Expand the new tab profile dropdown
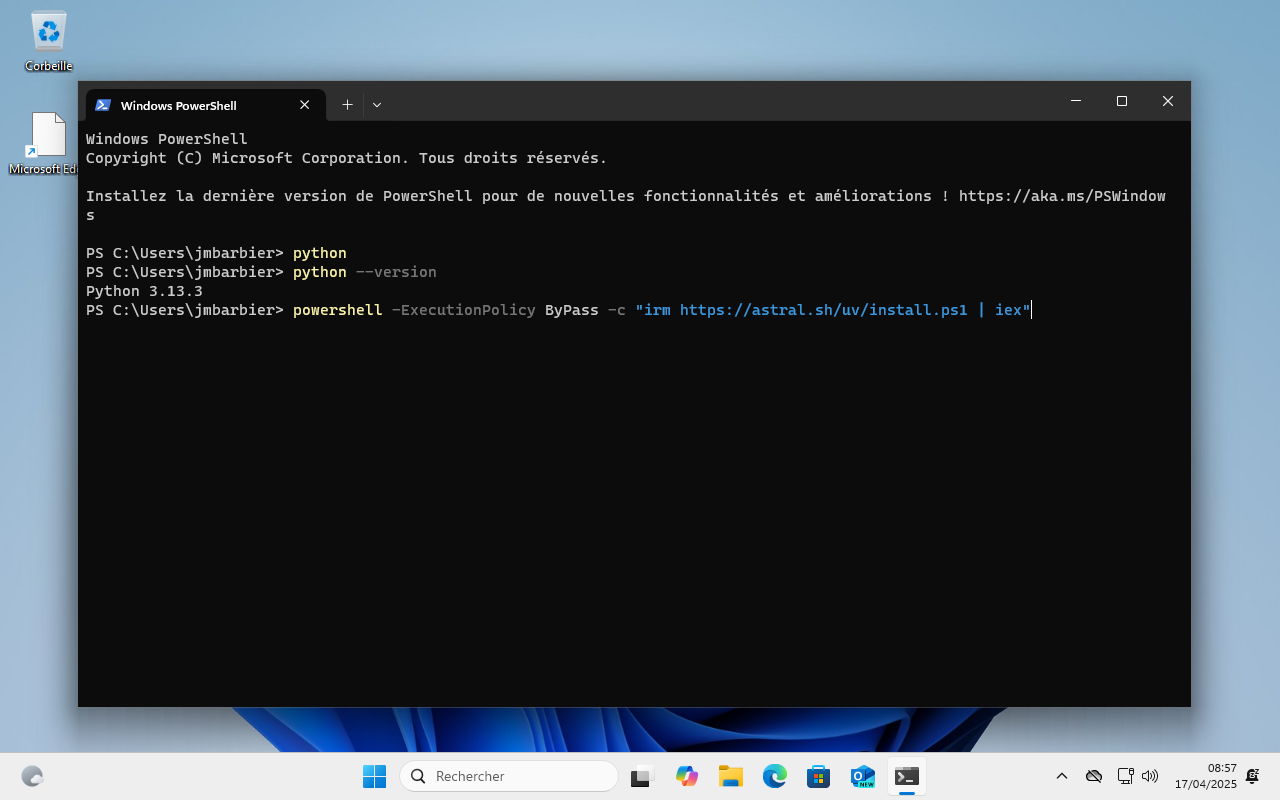Screen dimensions: 1280x800 pos(377,104)
